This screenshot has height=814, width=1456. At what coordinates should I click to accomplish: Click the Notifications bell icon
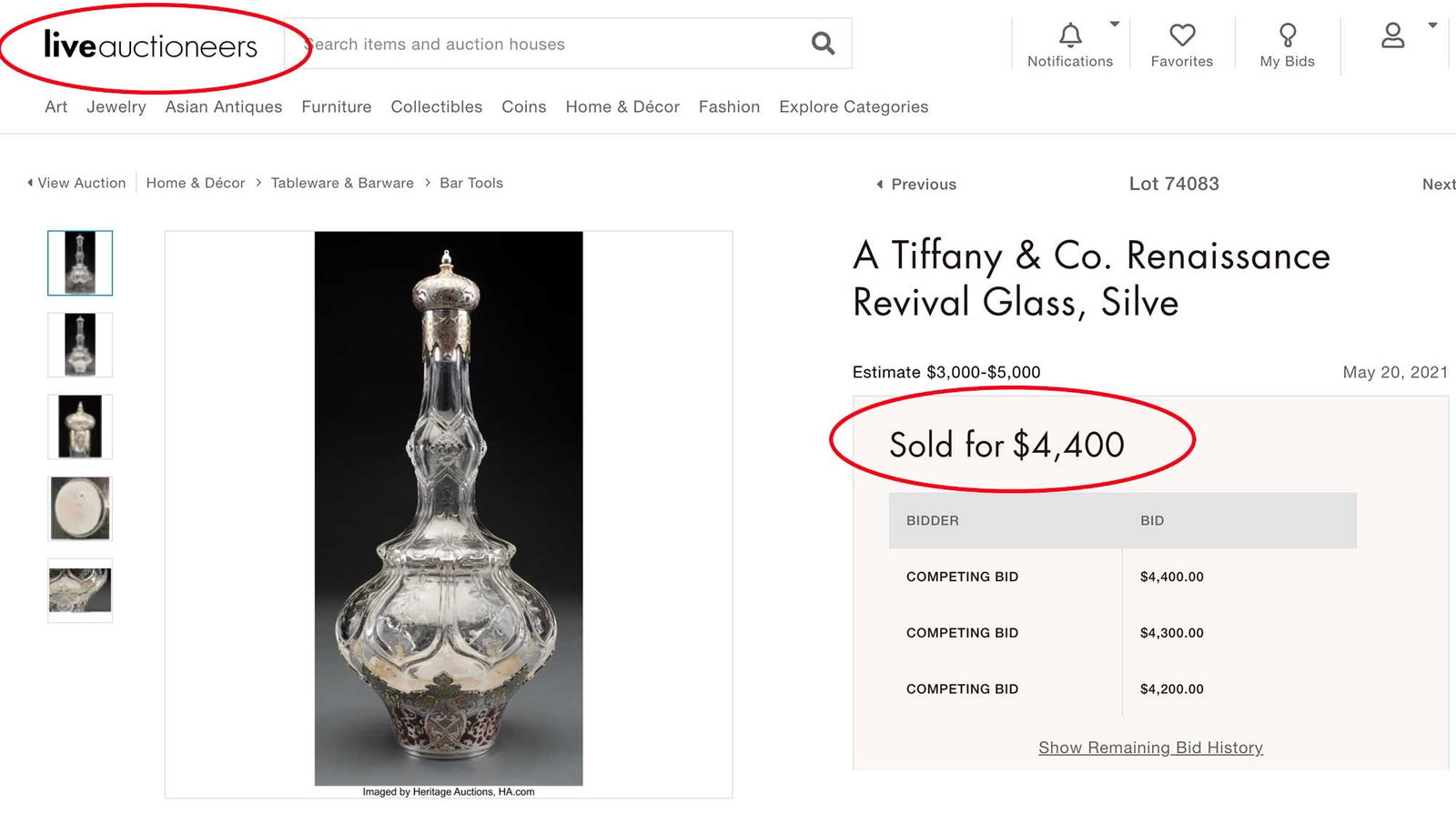tap(1069, 35)
